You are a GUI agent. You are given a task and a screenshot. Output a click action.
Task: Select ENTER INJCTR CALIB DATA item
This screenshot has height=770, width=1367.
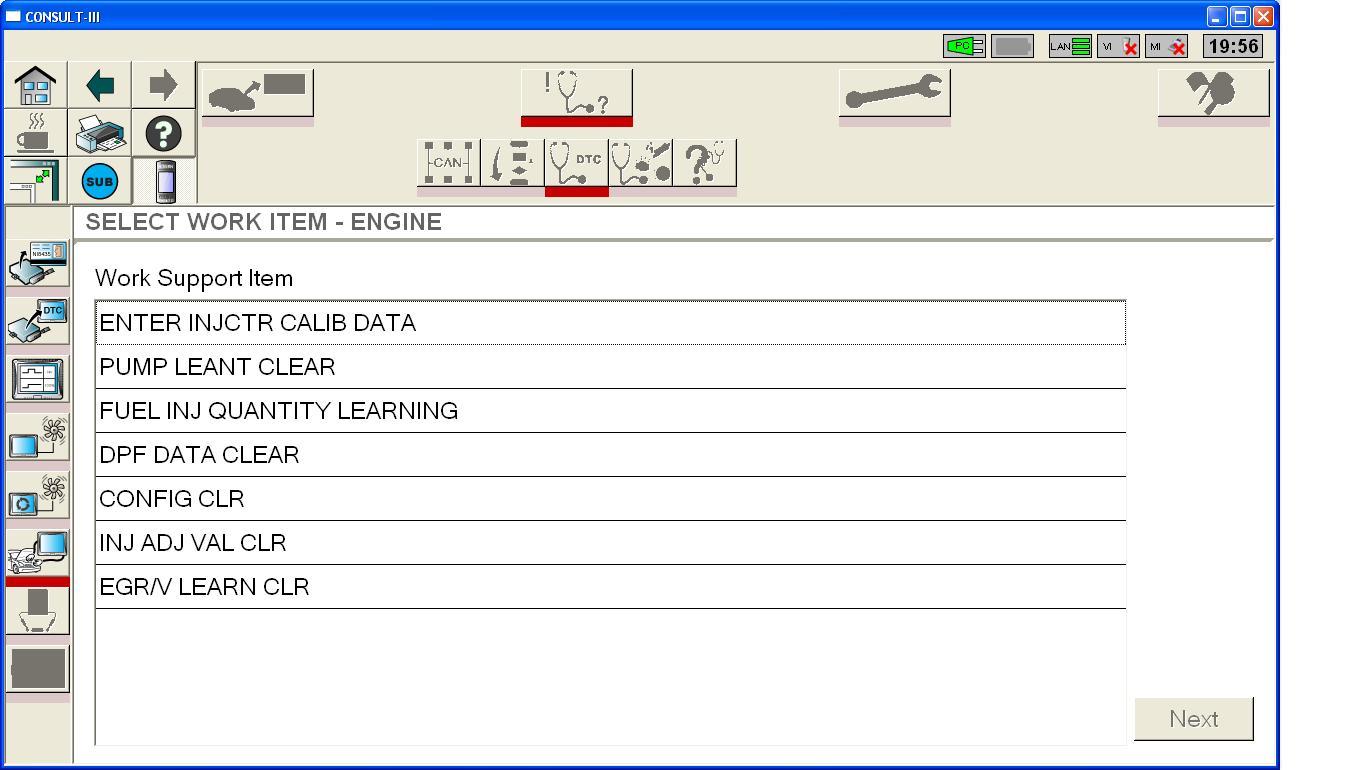point(610,323)
